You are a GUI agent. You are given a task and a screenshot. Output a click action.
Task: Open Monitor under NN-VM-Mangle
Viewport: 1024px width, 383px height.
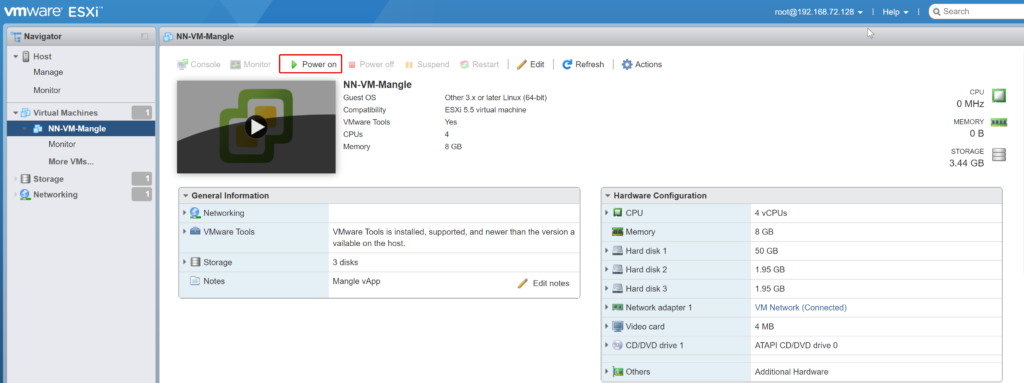[62, 144]
